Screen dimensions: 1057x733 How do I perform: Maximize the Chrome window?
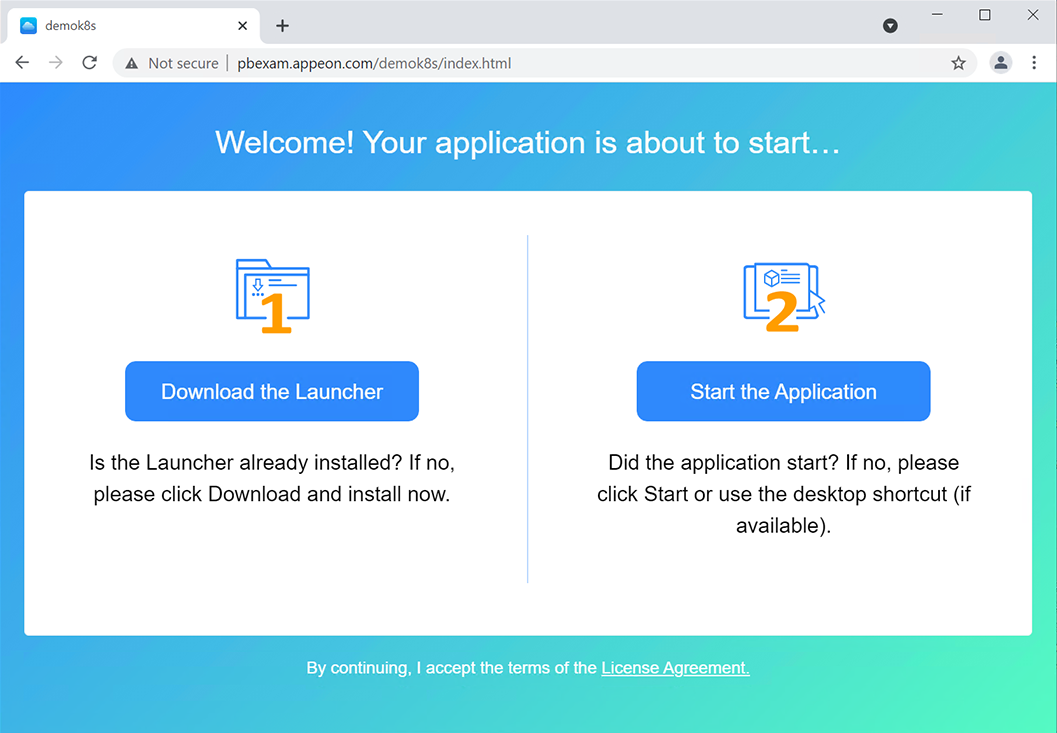tap(985, 15)
